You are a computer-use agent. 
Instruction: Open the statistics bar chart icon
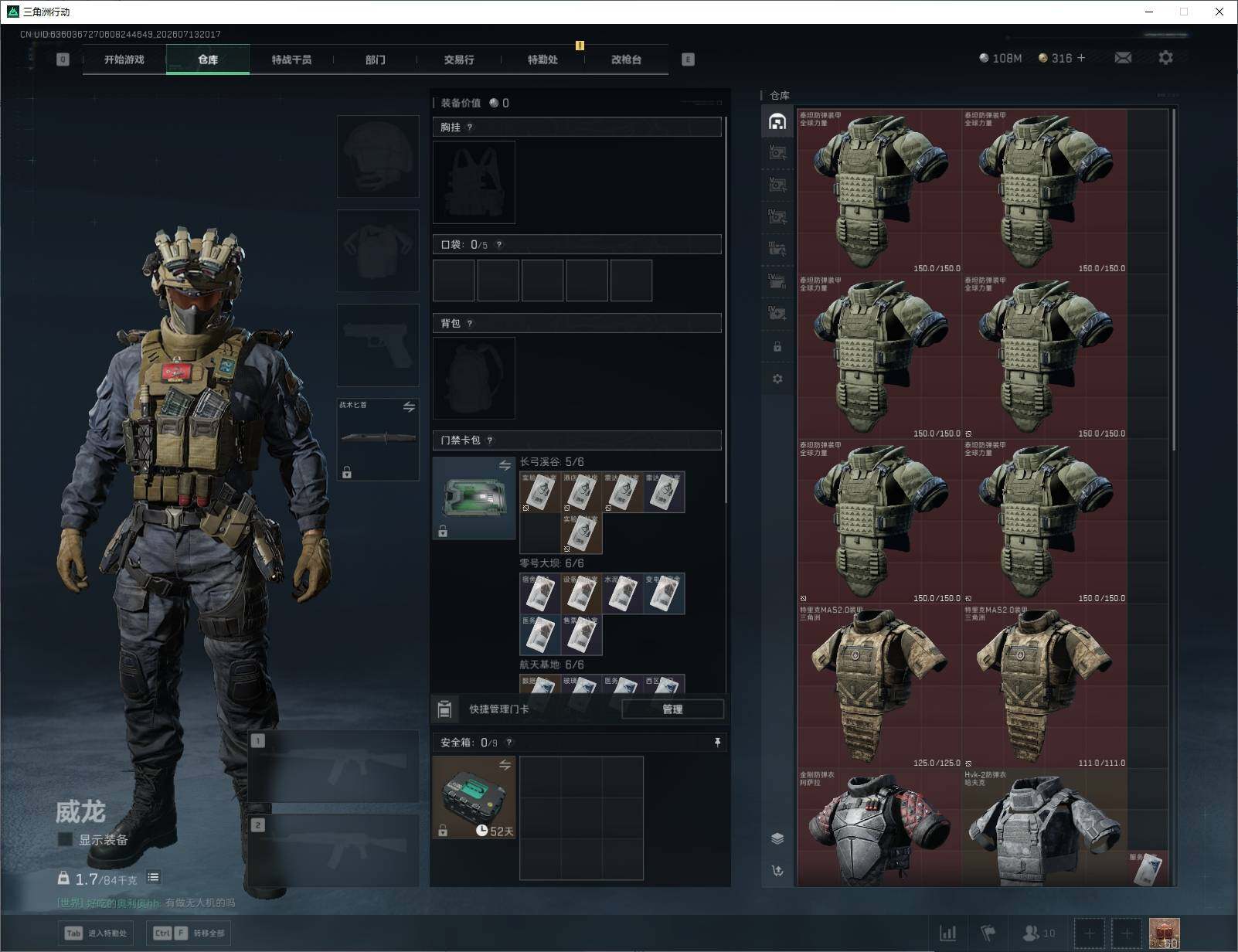tap(948, 933)
